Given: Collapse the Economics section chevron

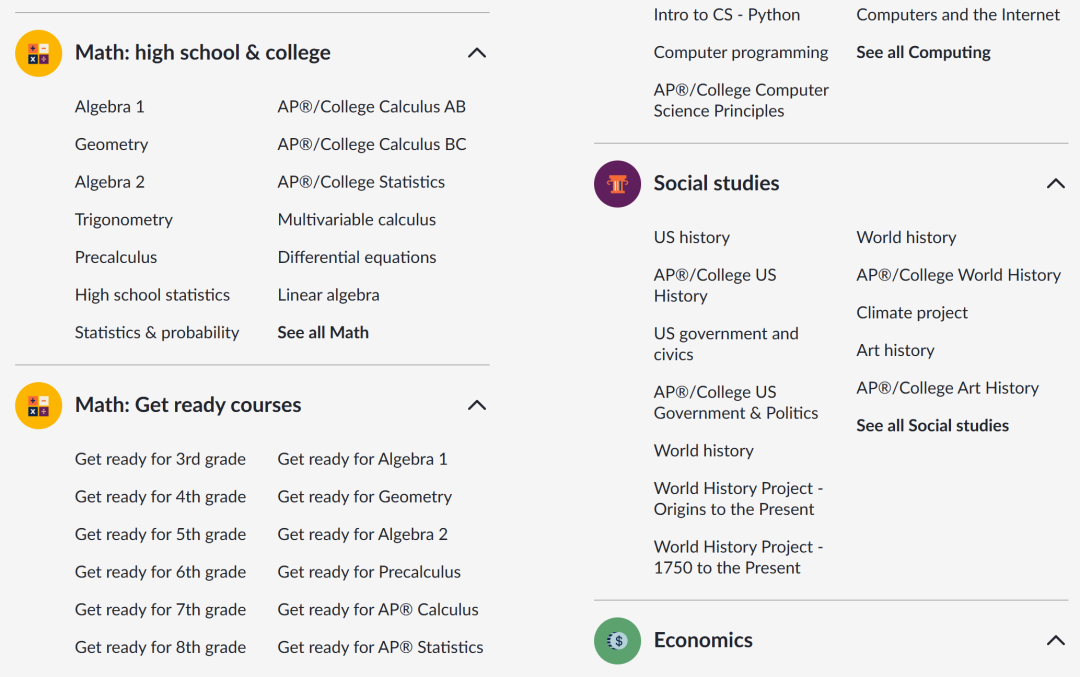Looking at the screenshot, I should (x=1055, y=640).
